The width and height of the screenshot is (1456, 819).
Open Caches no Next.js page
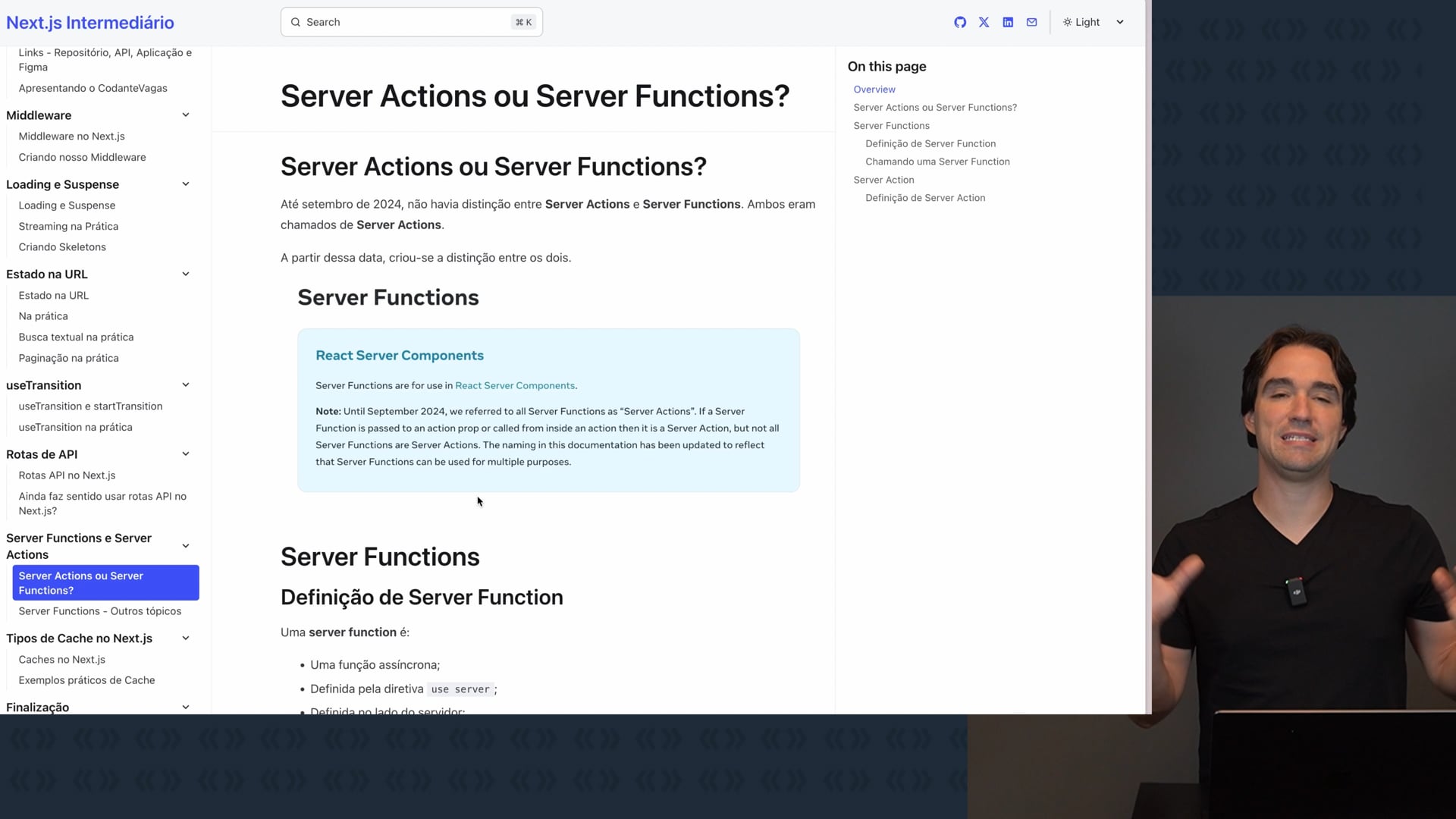61,660
